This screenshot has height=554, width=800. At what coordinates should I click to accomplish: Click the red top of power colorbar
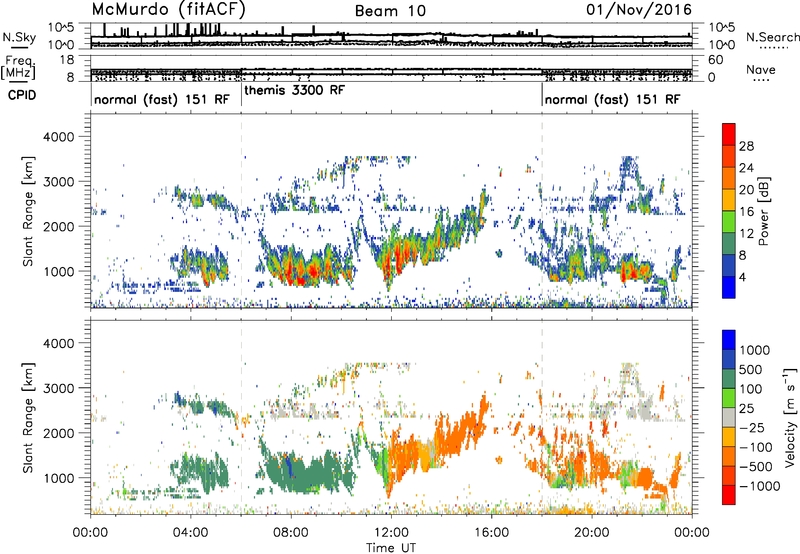pos(729,134)
